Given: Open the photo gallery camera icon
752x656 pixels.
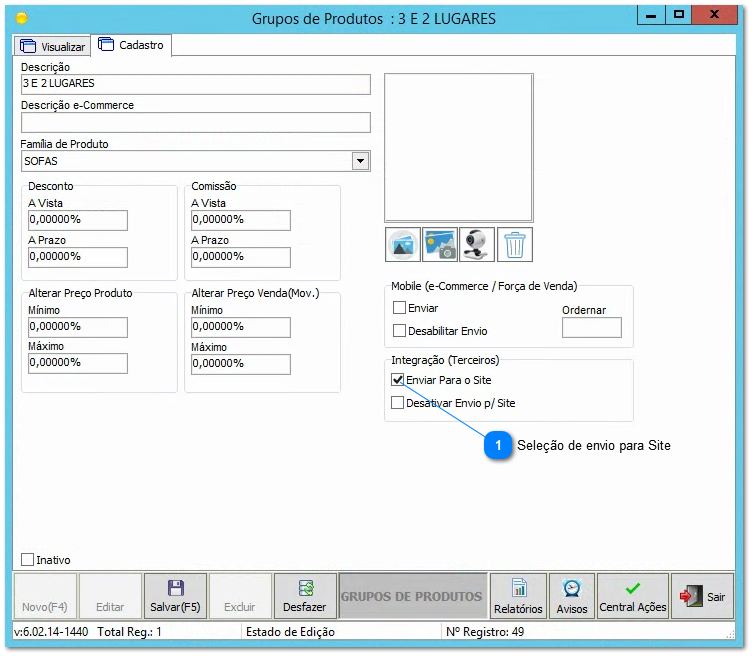Looking at the screenshot, I should [440, 245].
